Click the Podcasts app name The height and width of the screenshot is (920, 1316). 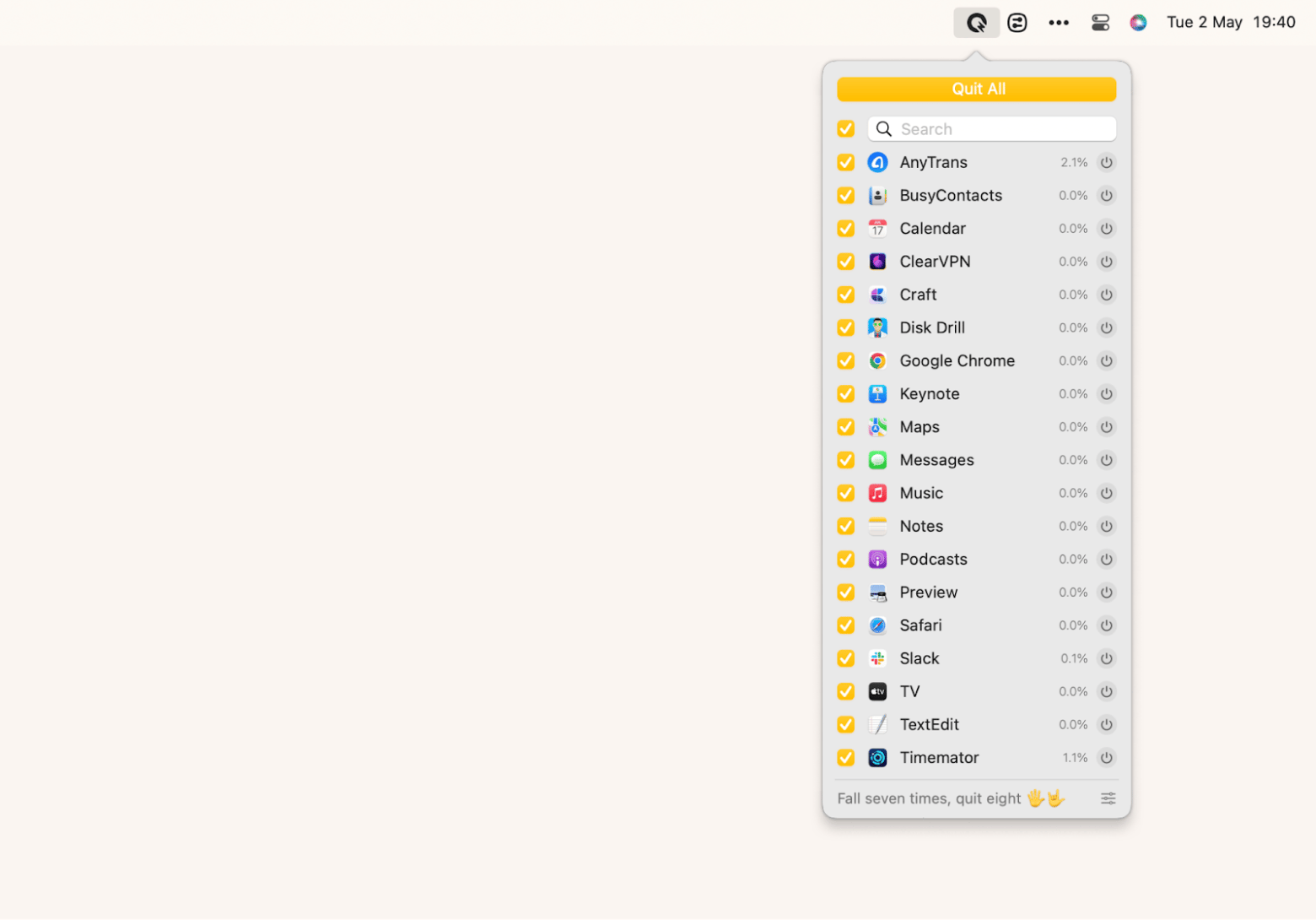[933, 560]
